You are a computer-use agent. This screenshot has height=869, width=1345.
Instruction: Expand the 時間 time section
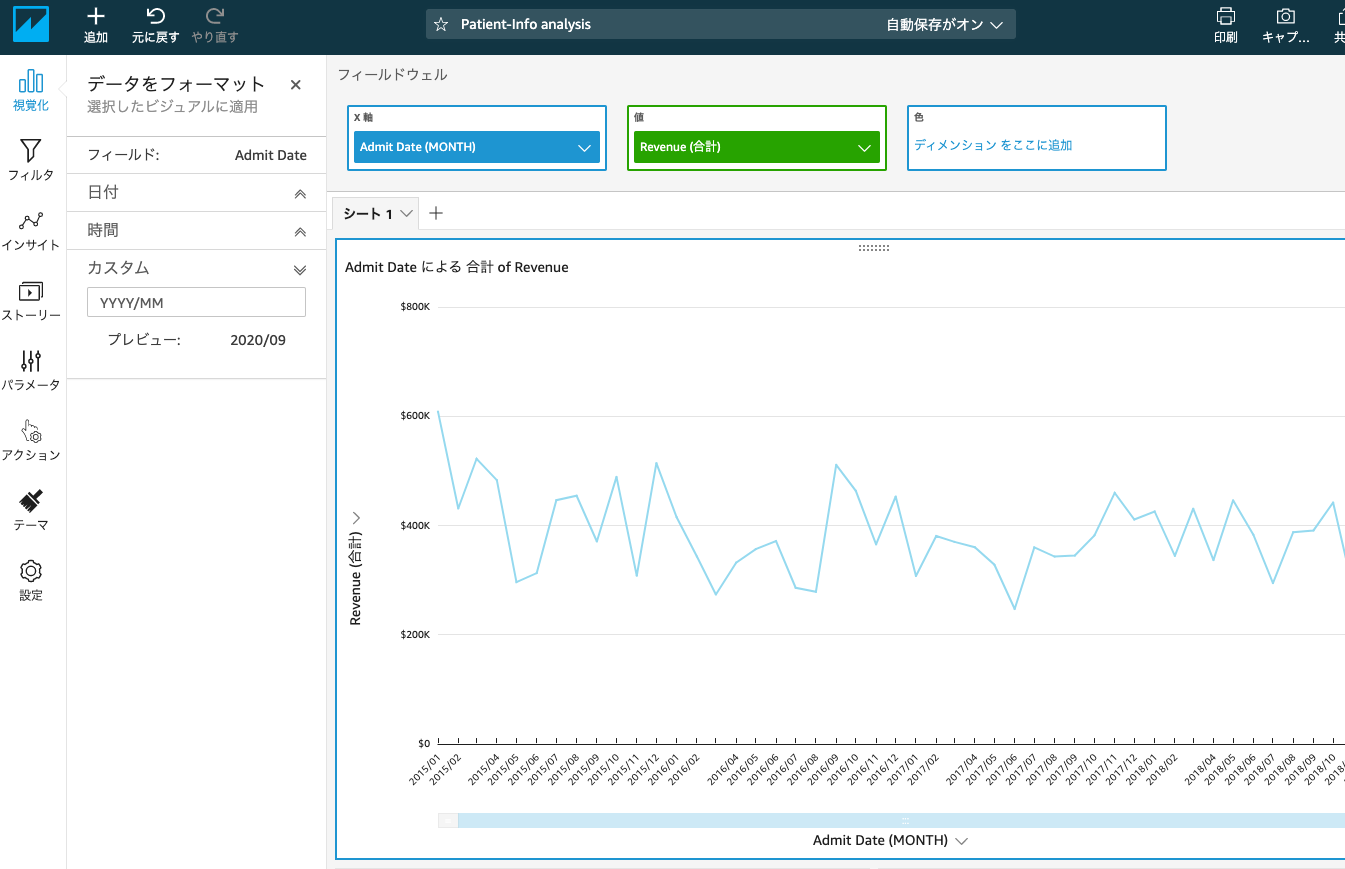pos(196,230)
